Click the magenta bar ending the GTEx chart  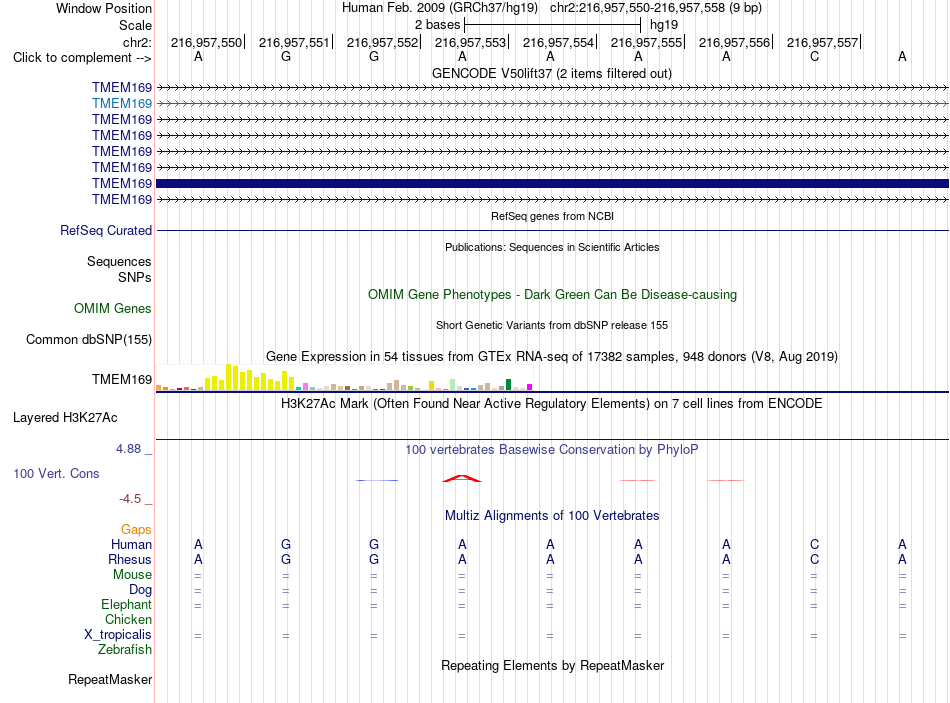pos(530,387)
